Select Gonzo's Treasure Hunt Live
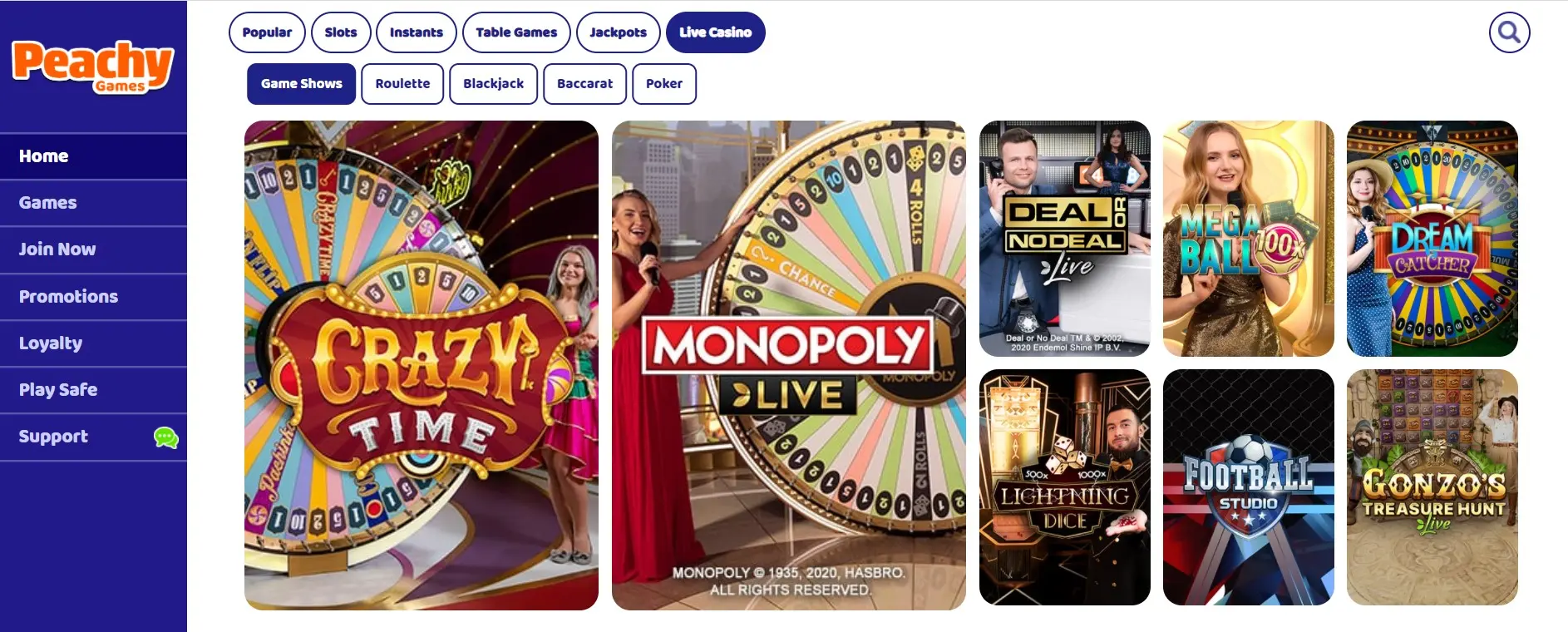 click(1432, 487)
